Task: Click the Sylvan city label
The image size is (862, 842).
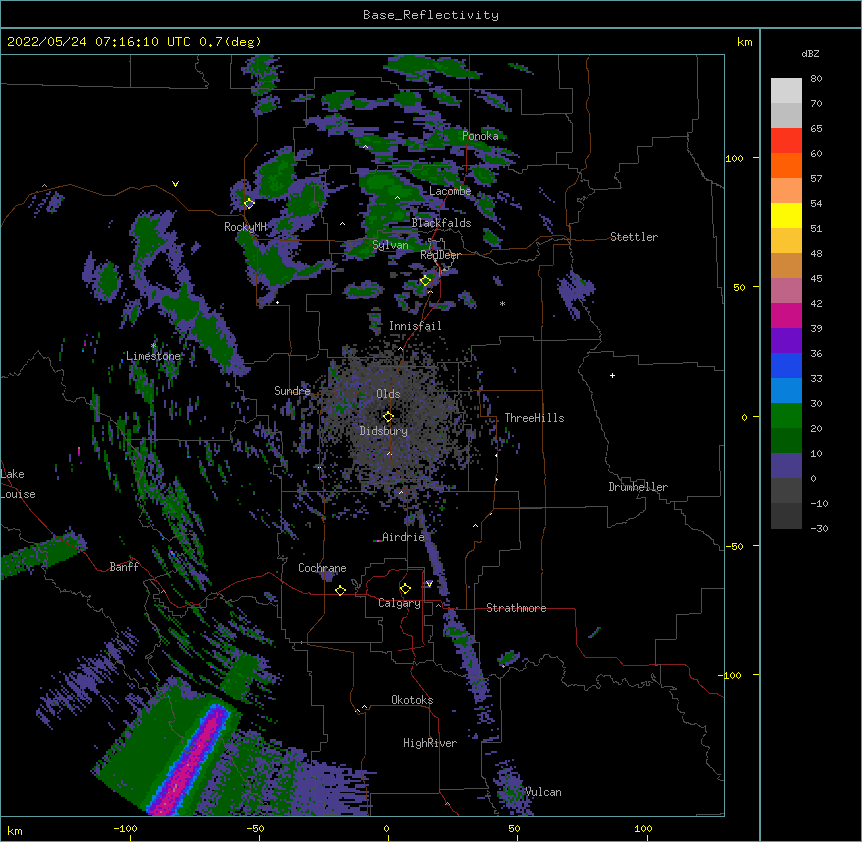Action: coord(390,245)
